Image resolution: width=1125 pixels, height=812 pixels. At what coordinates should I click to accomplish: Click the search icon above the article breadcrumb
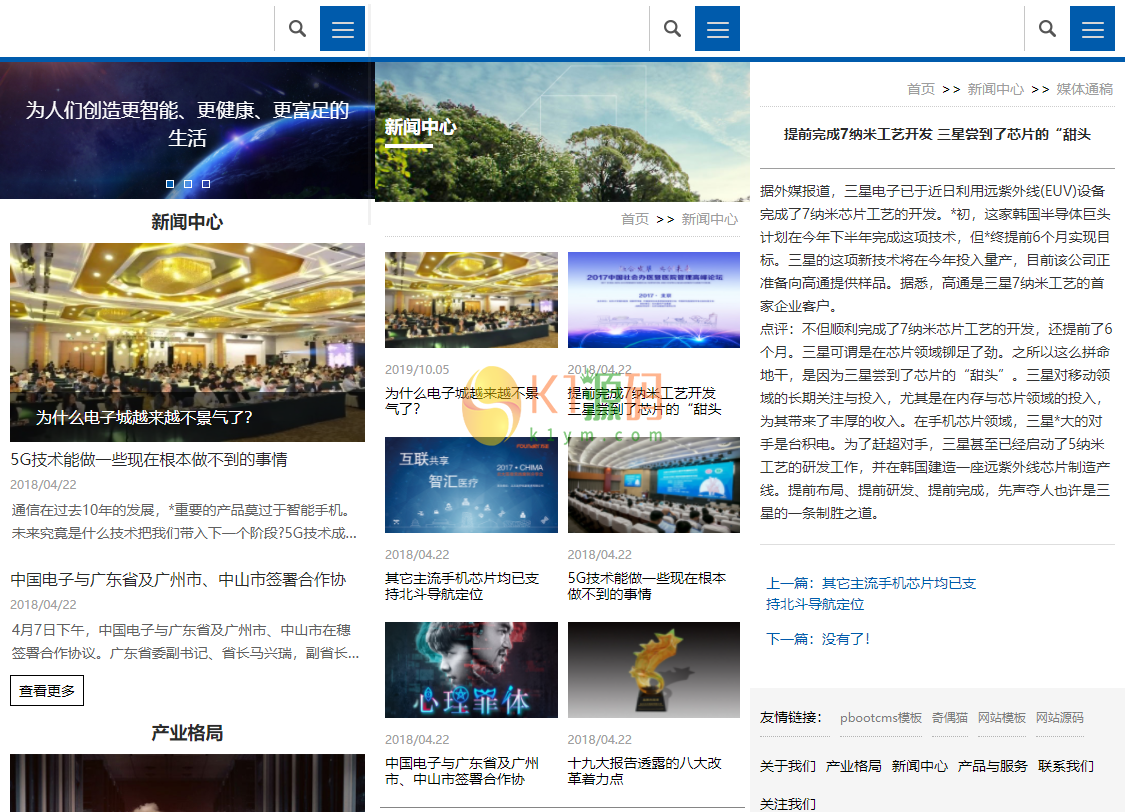tap(1047, 28)
